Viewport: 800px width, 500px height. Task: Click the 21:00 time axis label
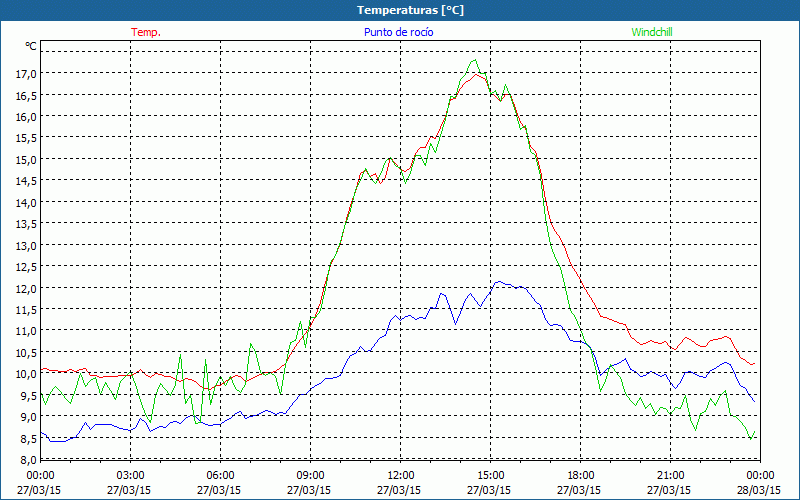(x=670, y=475)
